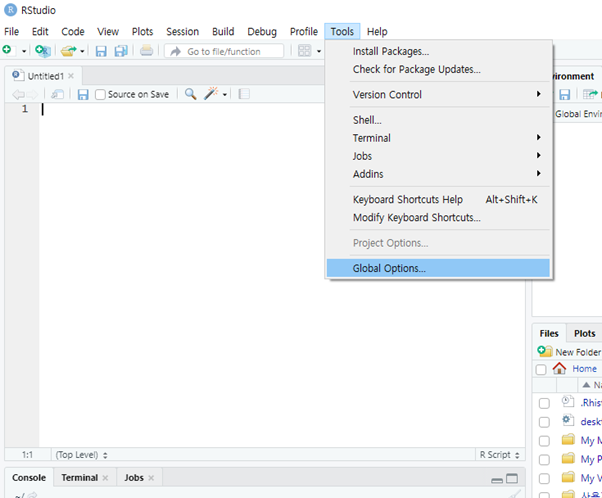Click the Open File folder icon

coord(69,51)
